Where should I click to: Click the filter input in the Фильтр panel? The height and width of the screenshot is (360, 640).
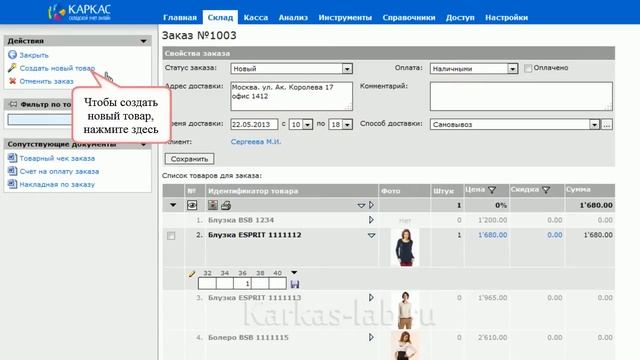point(40,120)
